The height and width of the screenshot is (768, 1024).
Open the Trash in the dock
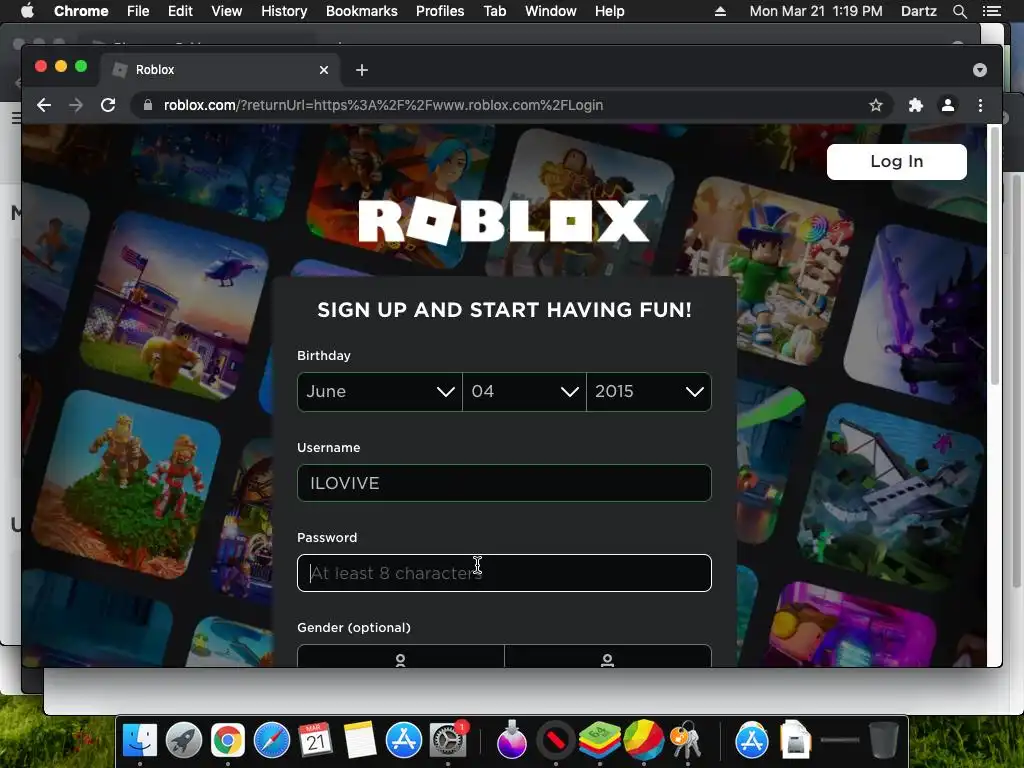pos(884,740)
